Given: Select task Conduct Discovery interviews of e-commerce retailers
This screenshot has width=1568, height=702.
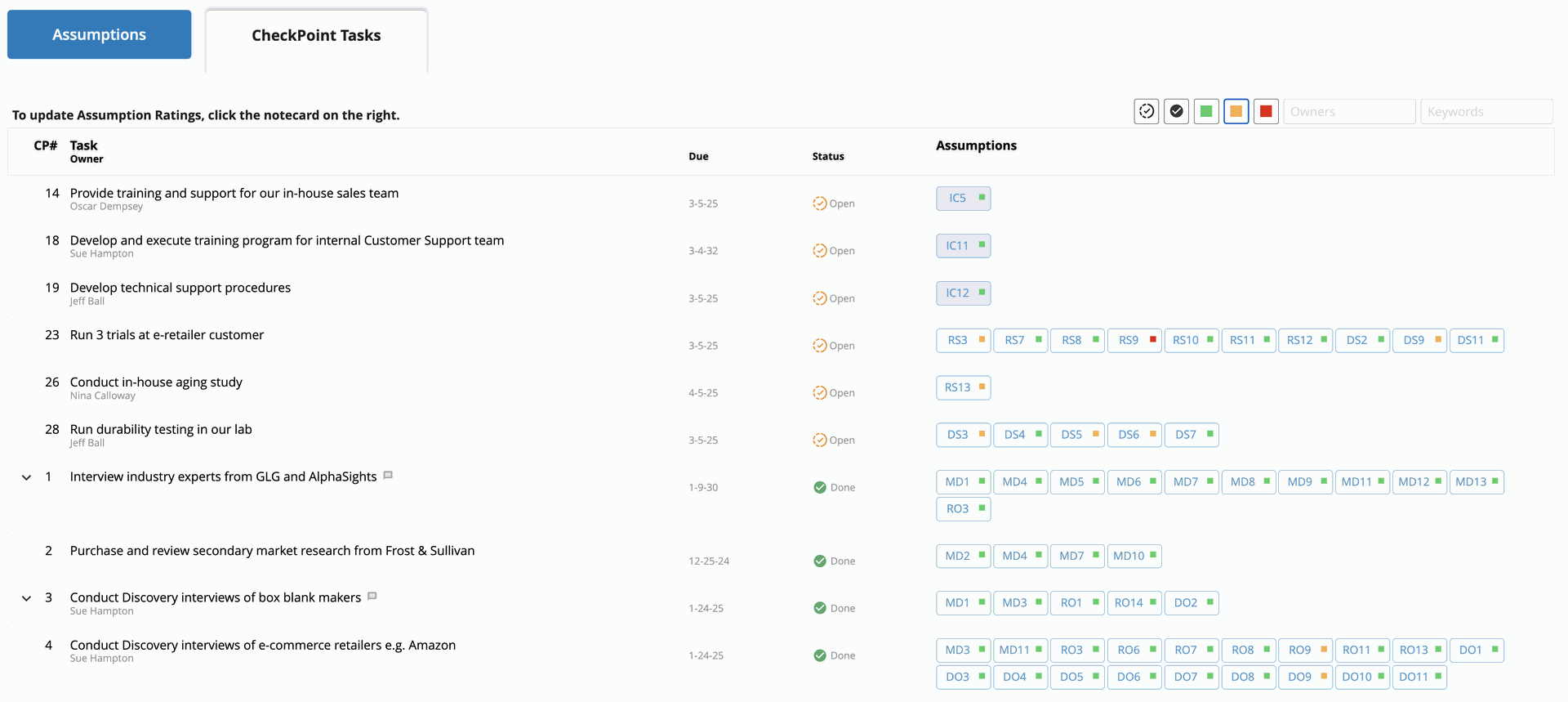Looking at the screenshot, I should click(263, 646).
